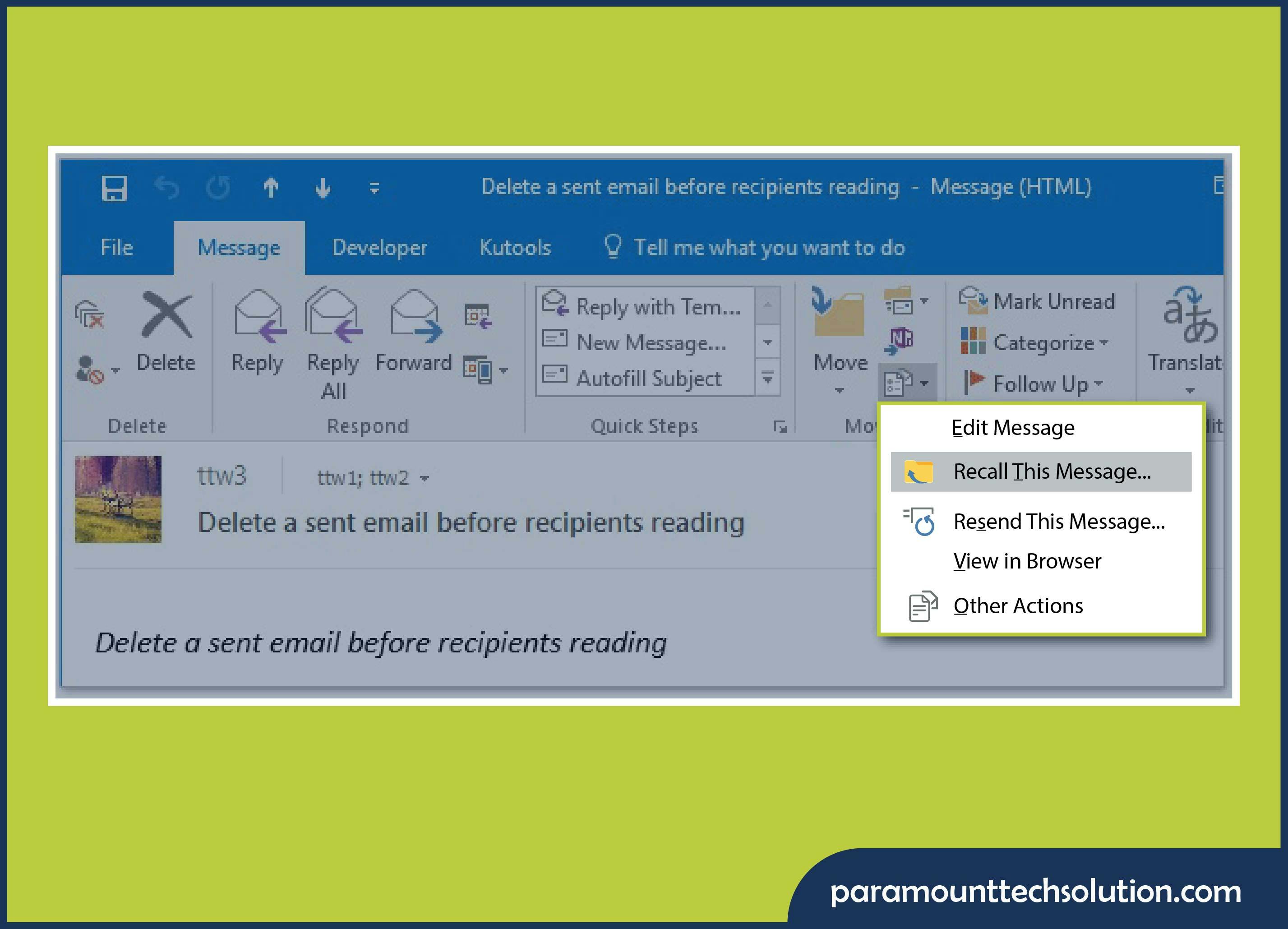Select Recall This Message menu item
Screen dimensions: 1288x929
1051,471
